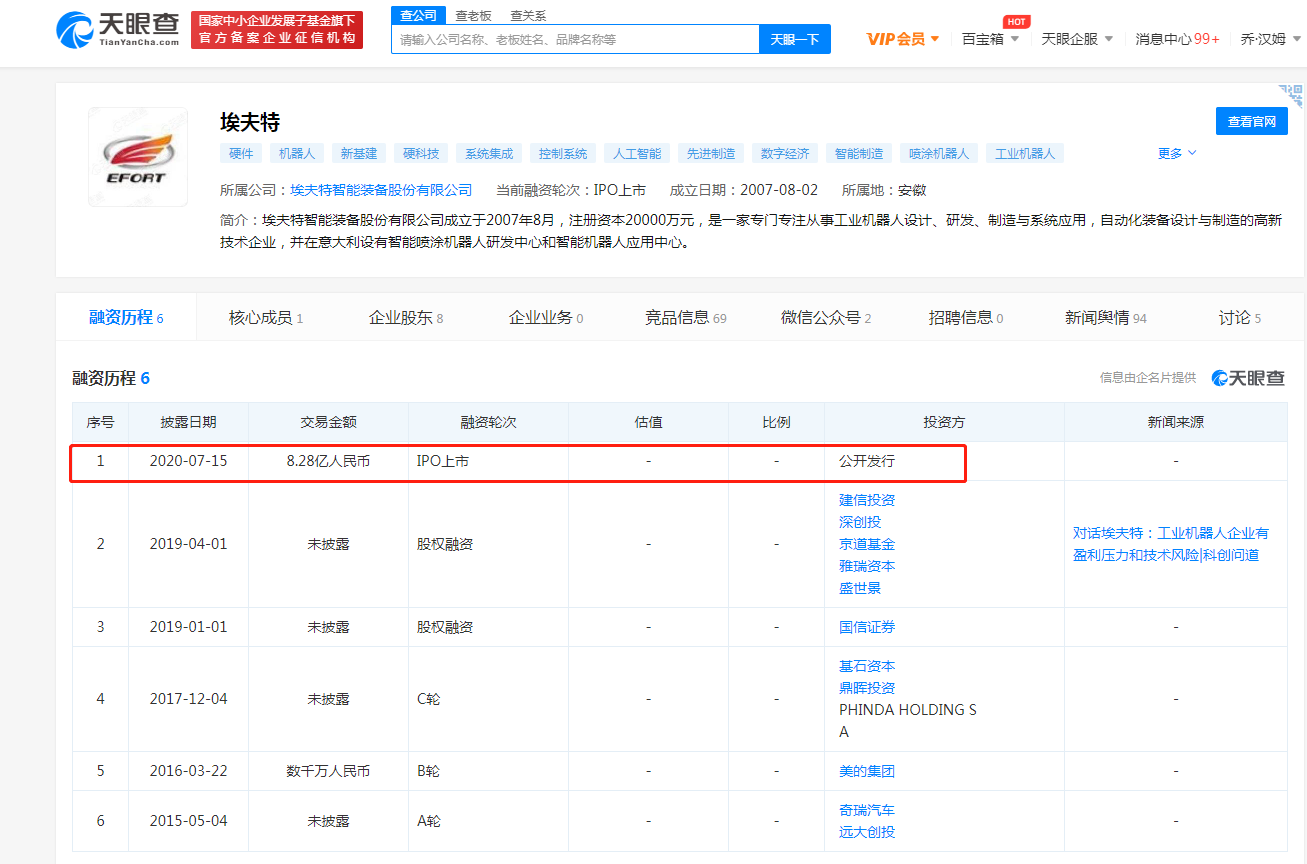Click the PHINDA HOLDING S A investor text
The height and width of the screenshot is (864, 1307).
[908, 721]
